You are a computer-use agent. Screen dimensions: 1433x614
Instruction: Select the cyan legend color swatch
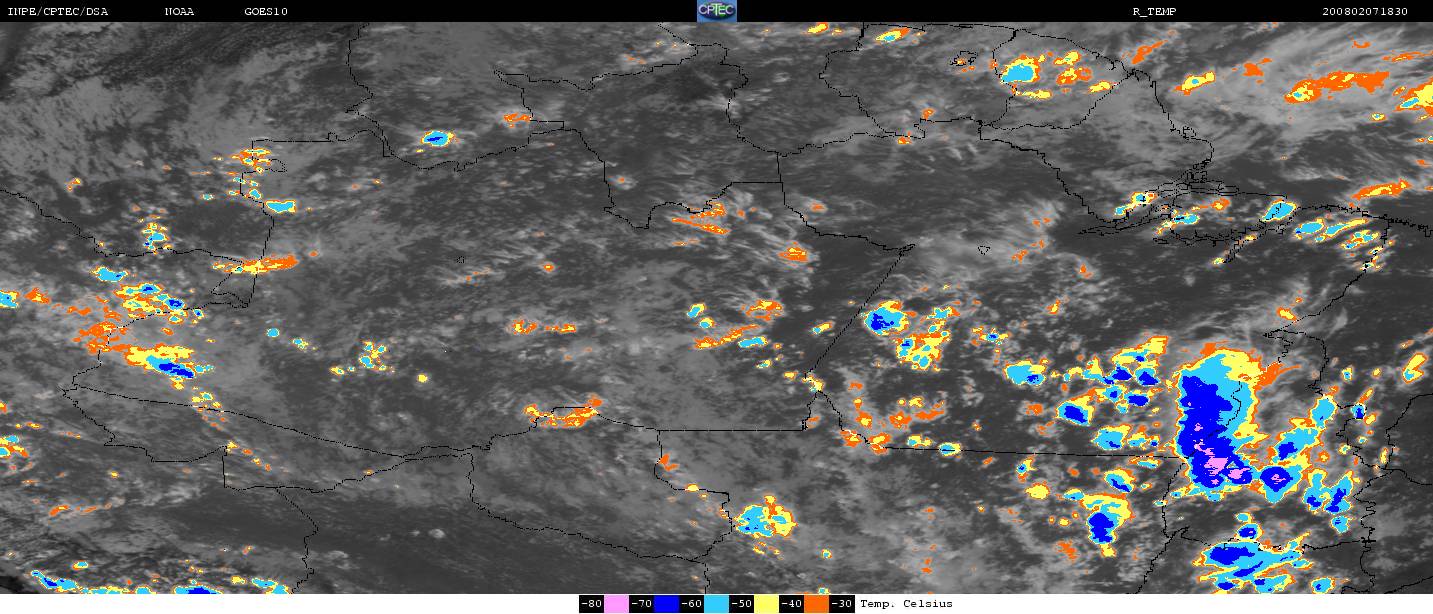coord(716,604)
